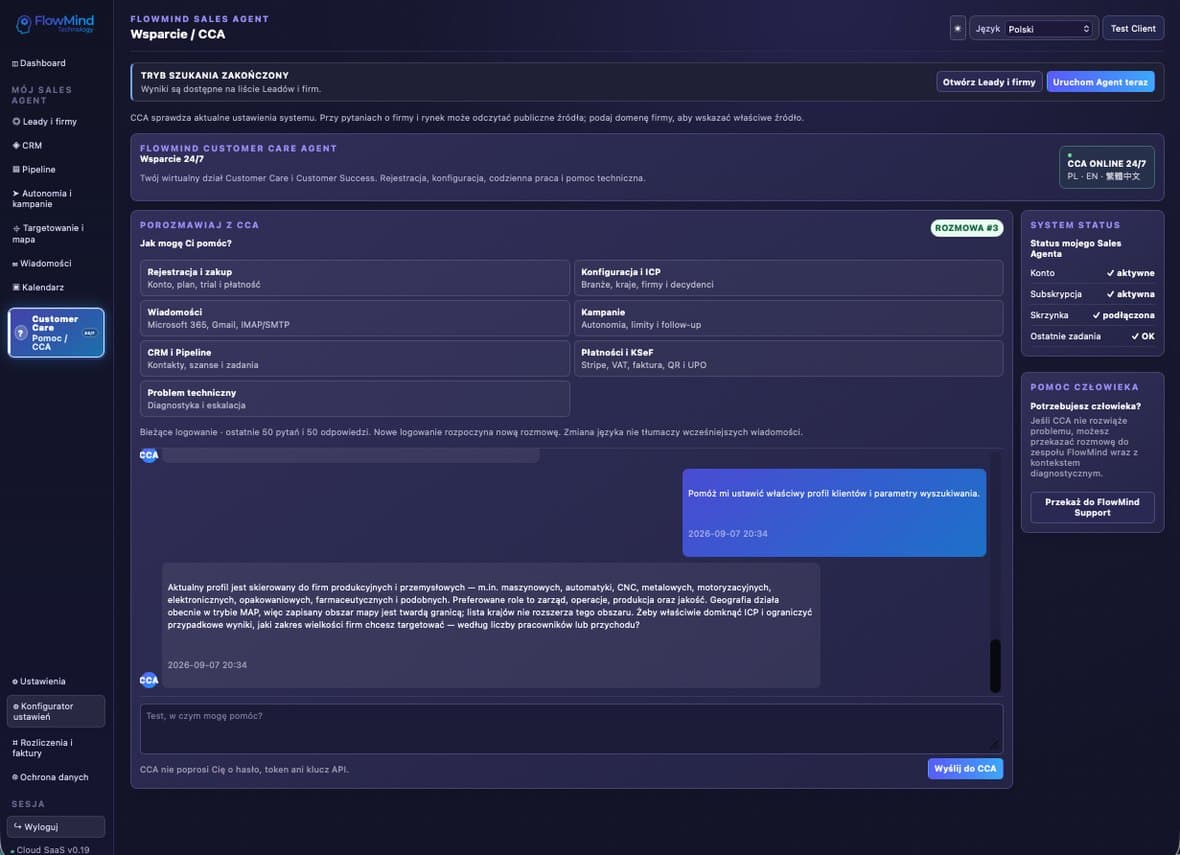Select the Rejestracja i zakup topic card
The image size is (1180, 855).
pos(354,278)
